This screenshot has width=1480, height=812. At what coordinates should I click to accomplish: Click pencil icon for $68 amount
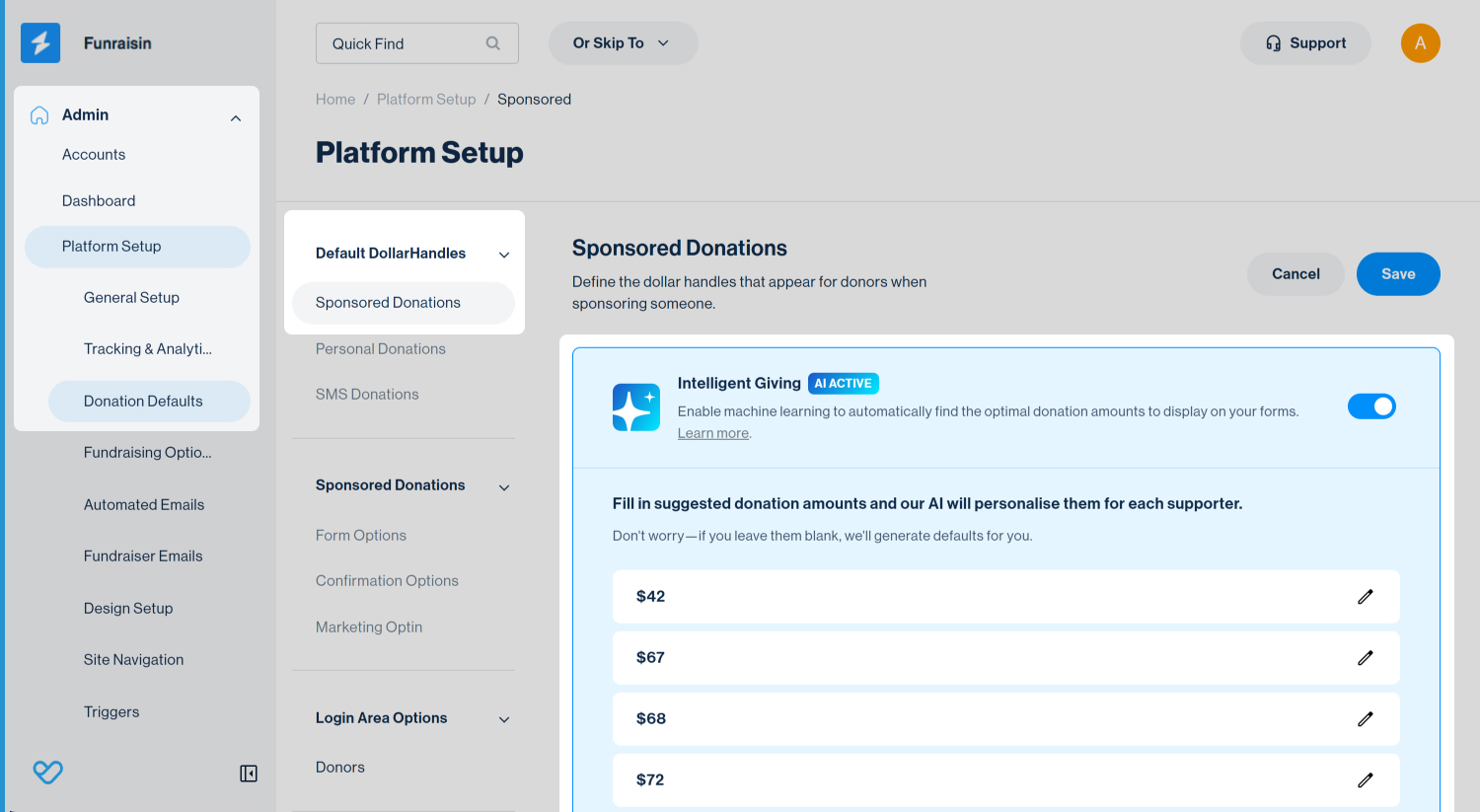(1365, 719)
